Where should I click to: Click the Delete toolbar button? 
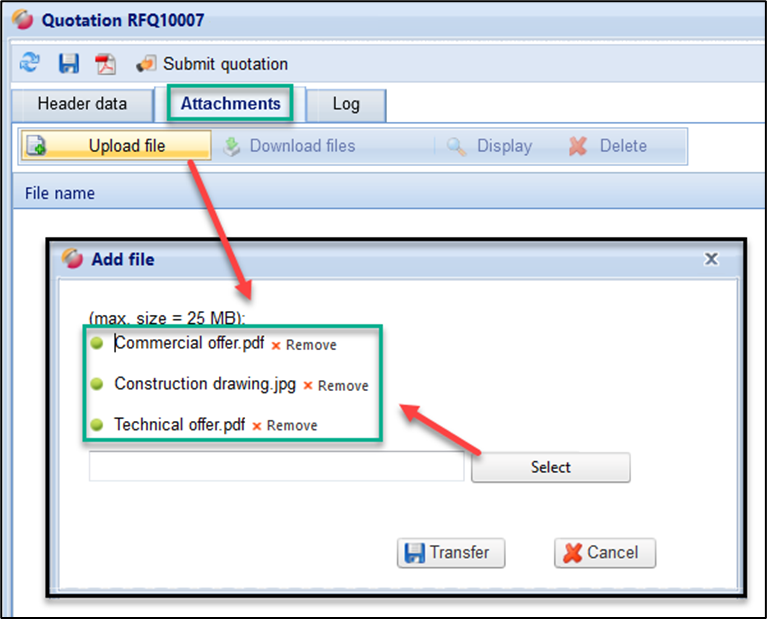point(608,146)
